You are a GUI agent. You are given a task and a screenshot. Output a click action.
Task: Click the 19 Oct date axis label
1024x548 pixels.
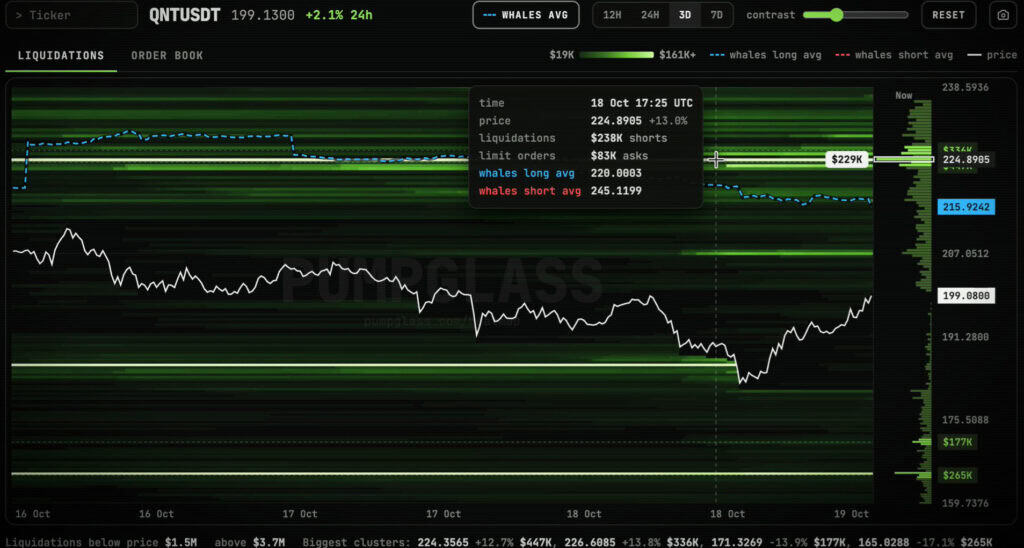tap(852, 514)
